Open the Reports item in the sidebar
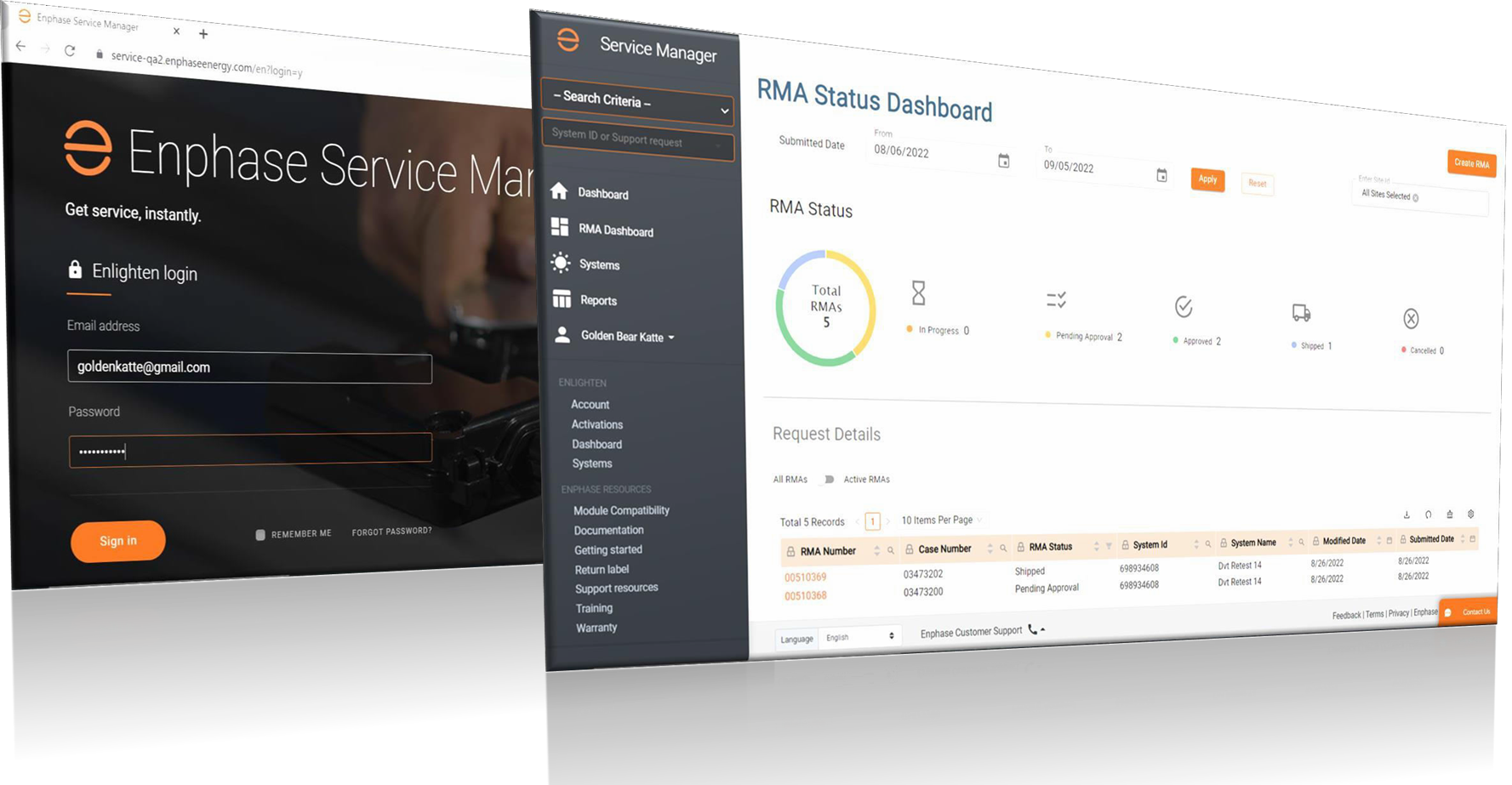The width and height of the screenshot is (1512, 785). (x=598, y=300)
